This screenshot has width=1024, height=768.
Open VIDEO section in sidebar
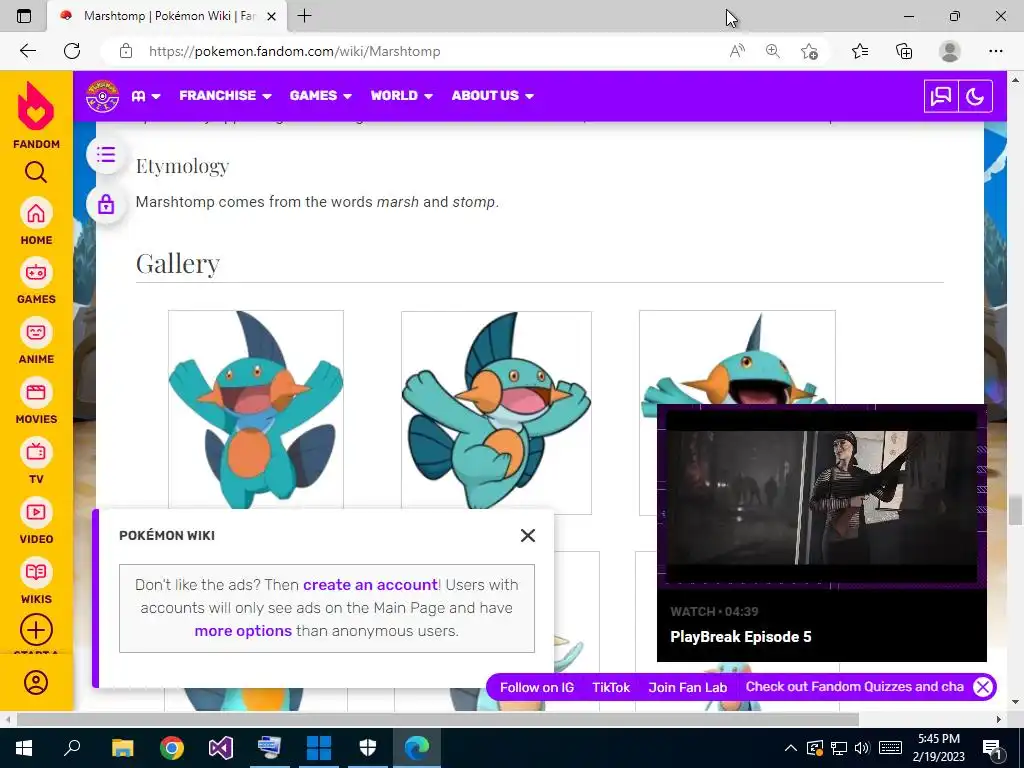36,521
